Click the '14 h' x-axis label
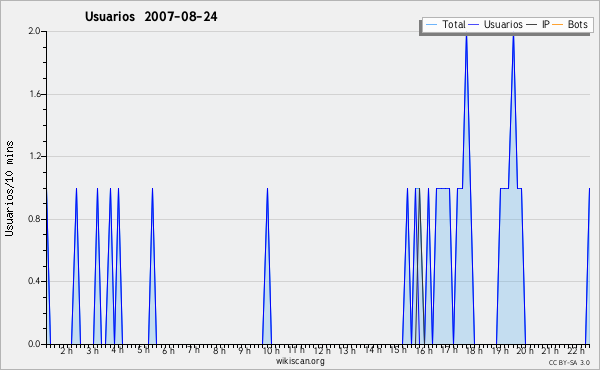Viewport: 600px width, 370px height. [x=373, y=350]
